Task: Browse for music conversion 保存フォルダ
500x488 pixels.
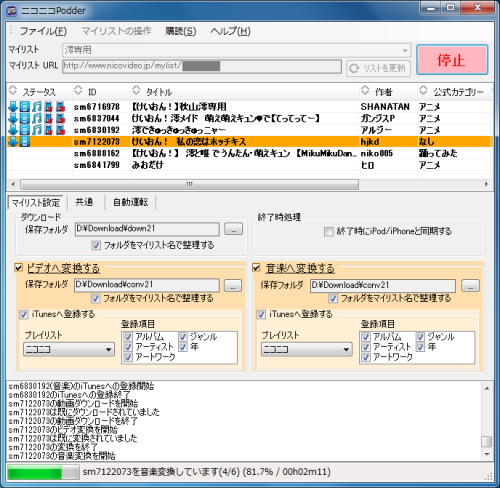Action: point(470,286)
